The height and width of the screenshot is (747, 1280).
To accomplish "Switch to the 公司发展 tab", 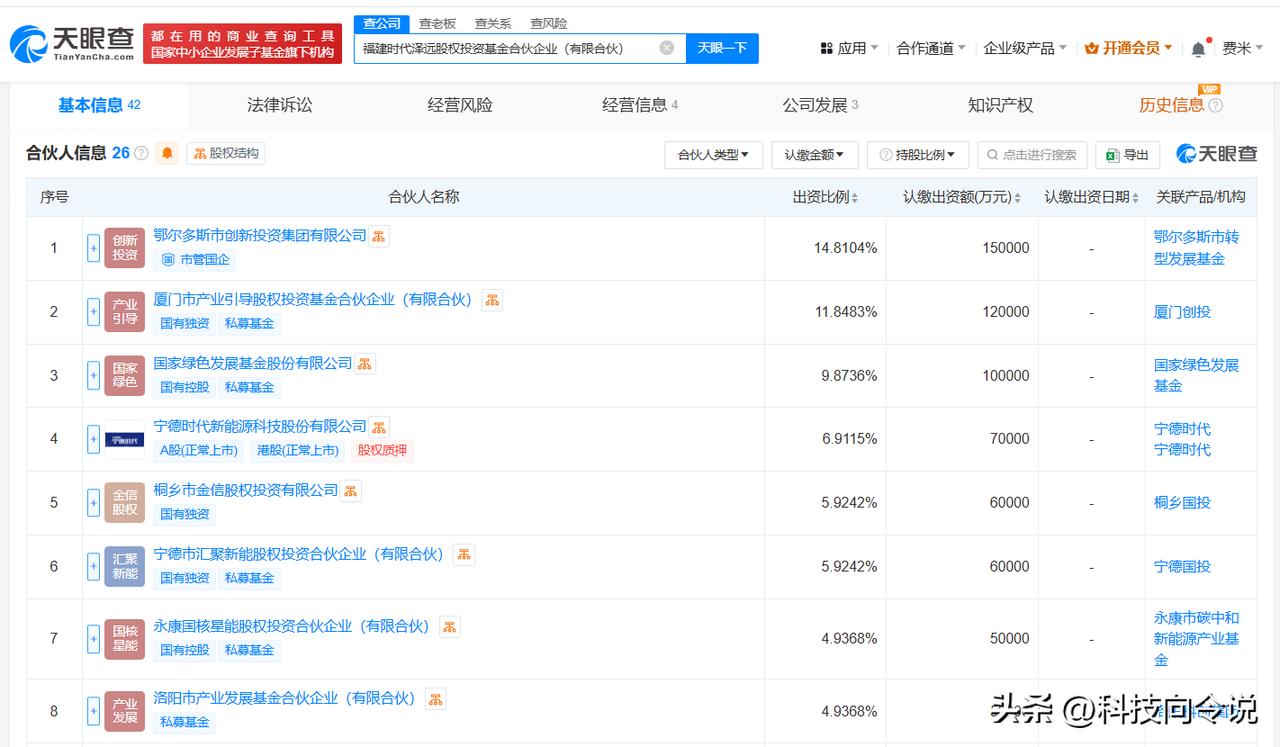I will pyautogui.click(x=820, y=105).
